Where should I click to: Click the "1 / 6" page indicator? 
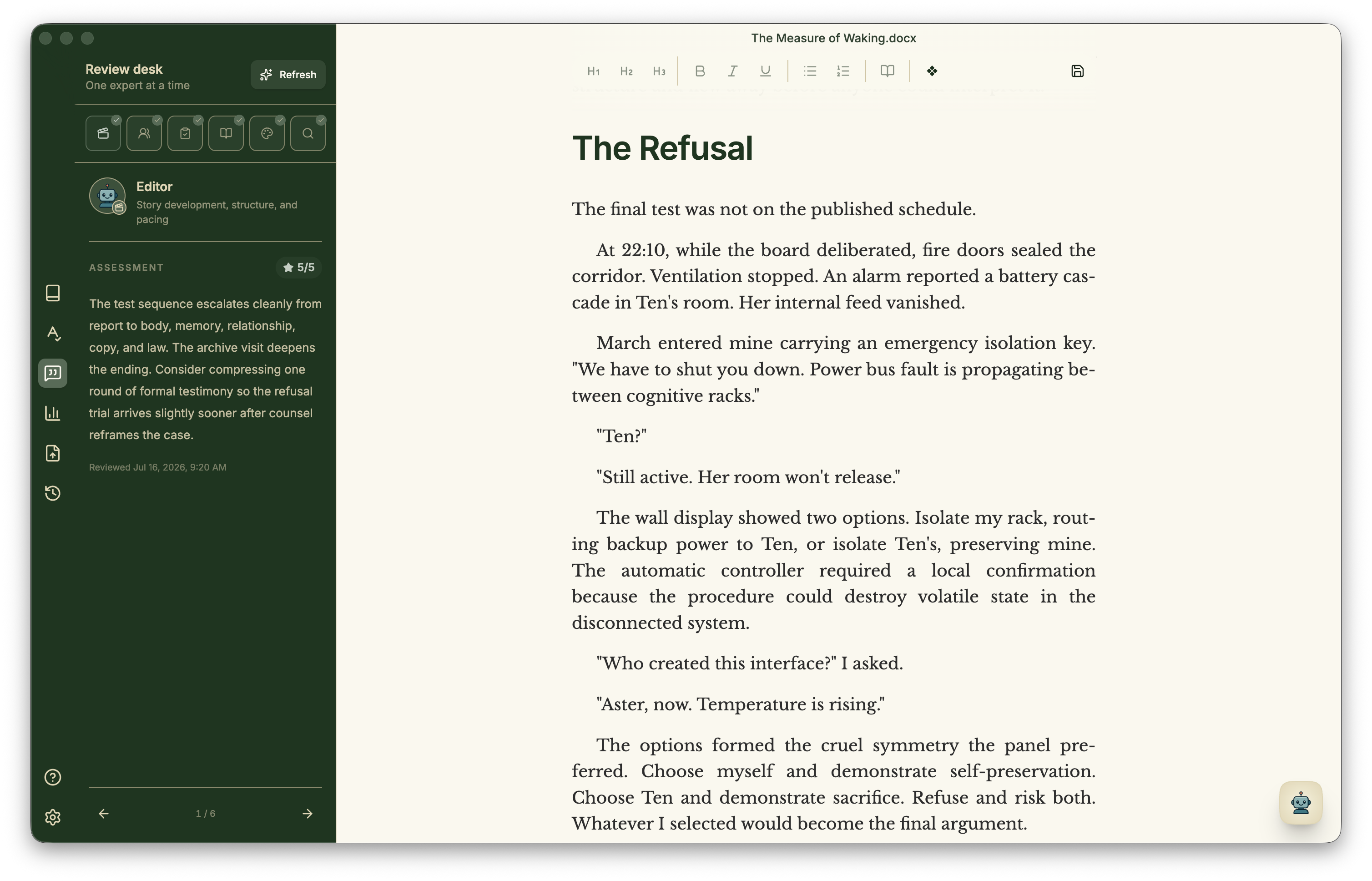tap(205, 814)
